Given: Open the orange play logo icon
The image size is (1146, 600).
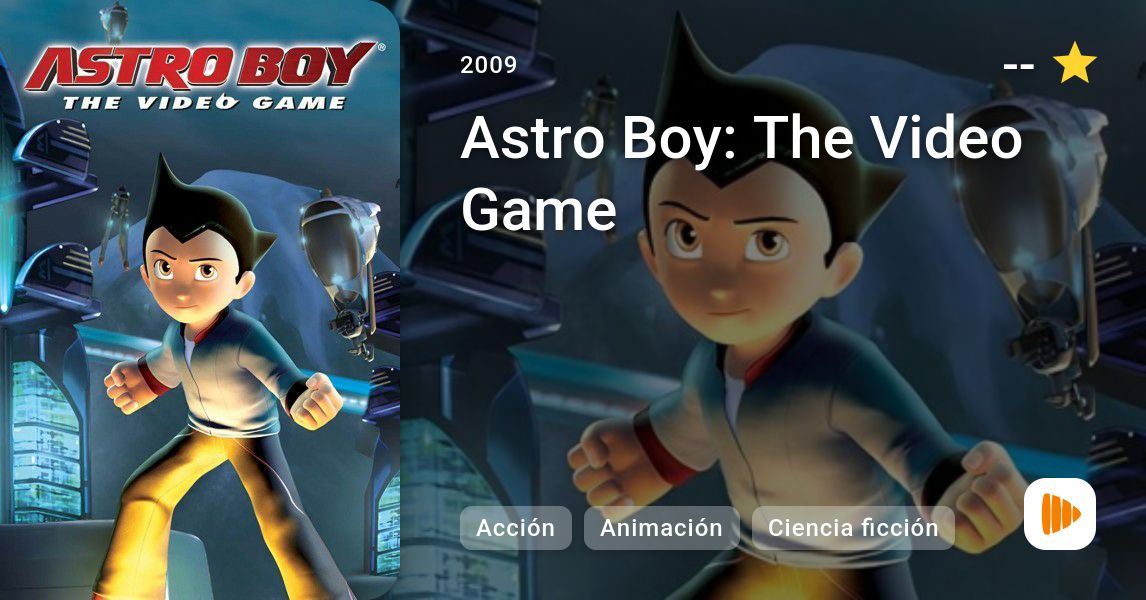Looking at the screenshot, I should click(1060, 514).
